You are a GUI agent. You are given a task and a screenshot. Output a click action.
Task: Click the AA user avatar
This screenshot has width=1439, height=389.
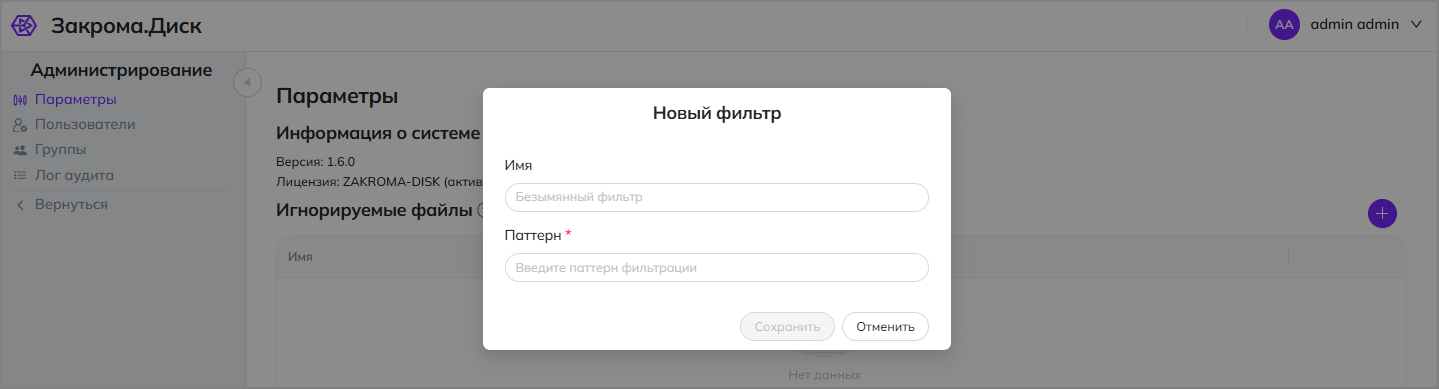[x=1284, y=25]
